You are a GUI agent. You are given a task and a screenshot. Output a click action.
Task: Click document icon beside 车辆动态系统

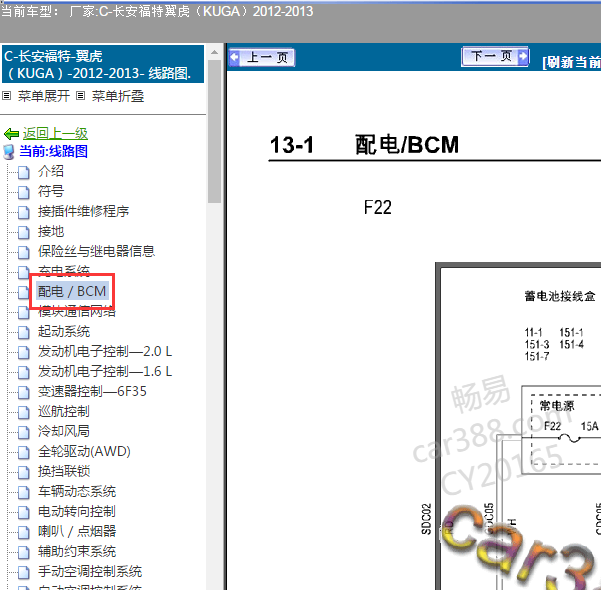pos(24,492)
